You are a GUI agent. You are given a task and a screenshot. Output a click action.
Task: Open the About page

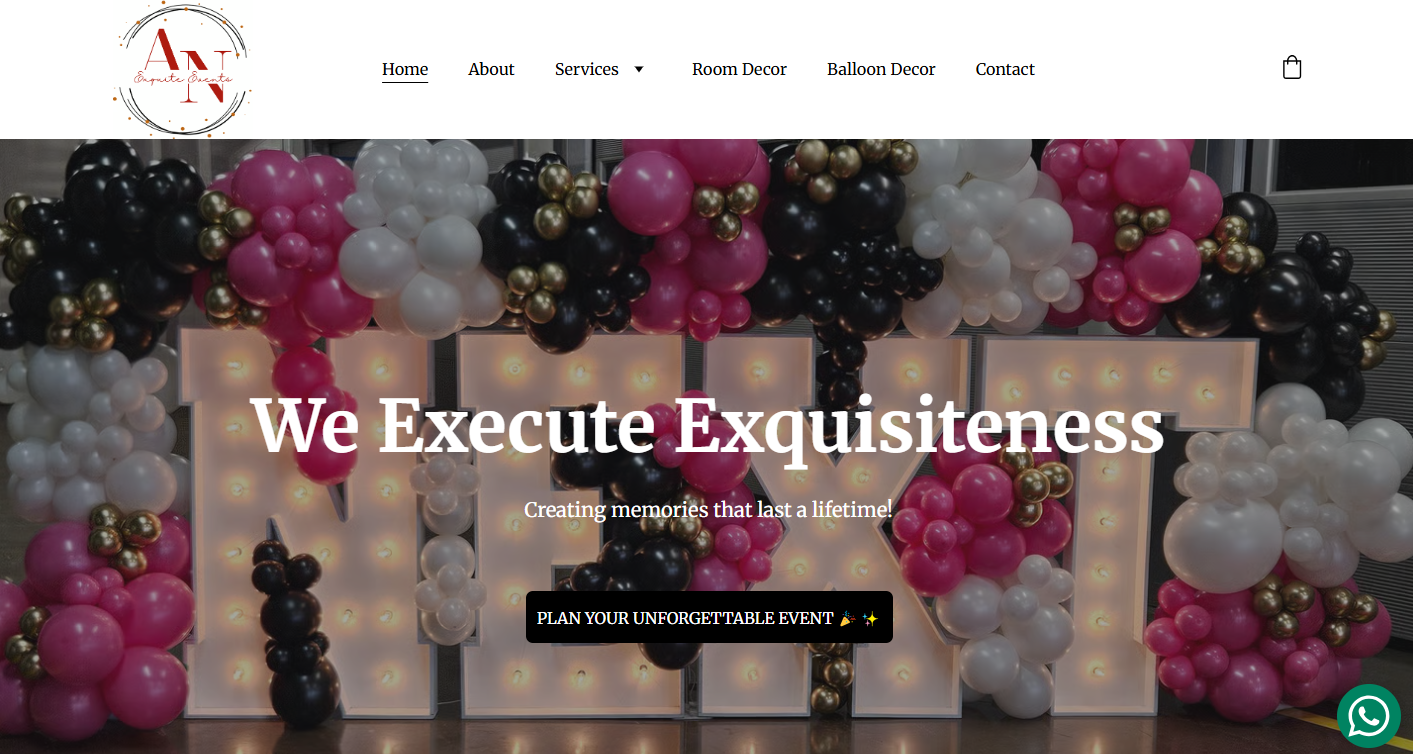[491, 69]
